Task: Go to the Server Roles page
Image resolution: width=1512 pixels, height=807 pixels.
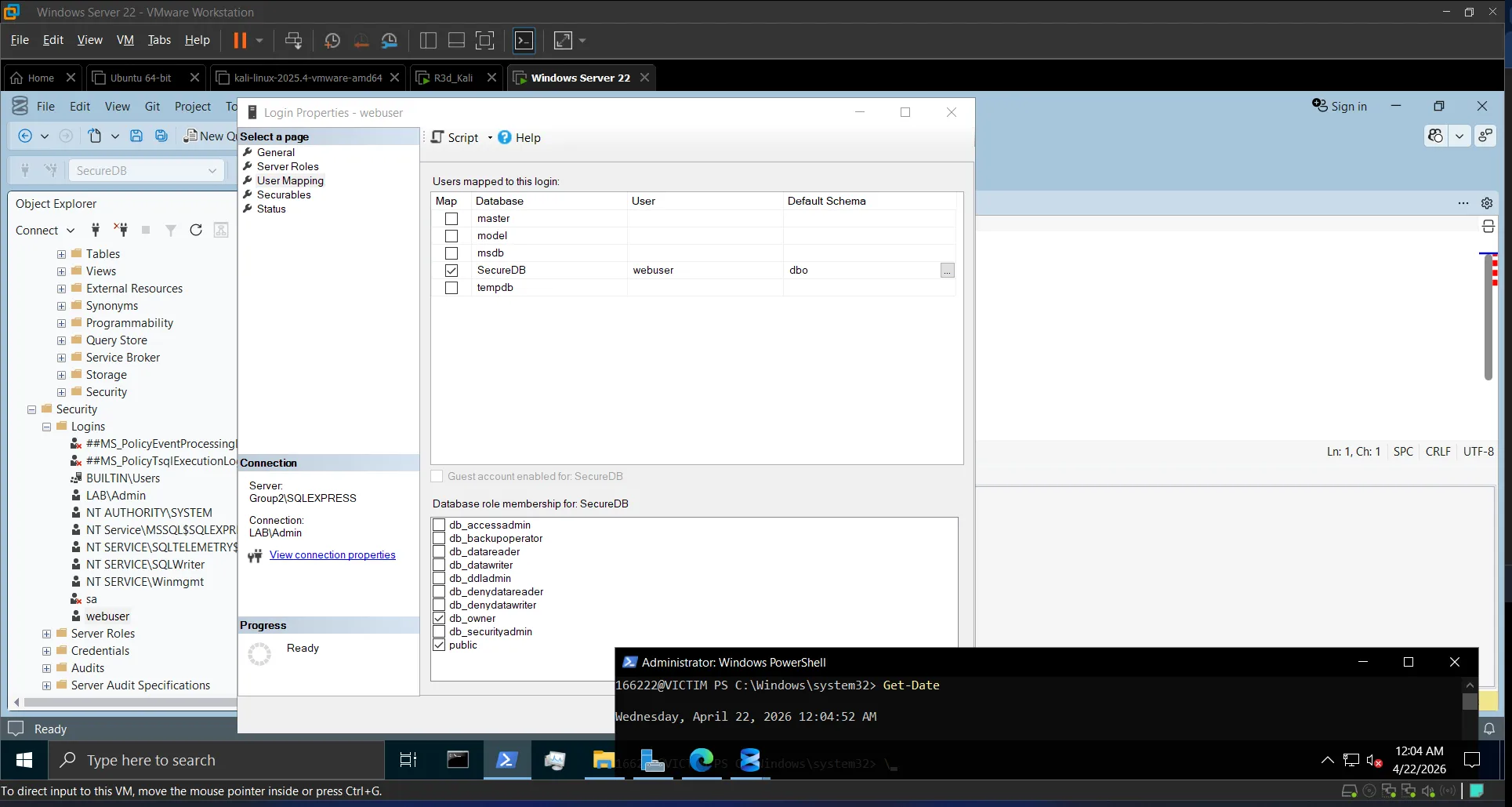Action: 288,166
